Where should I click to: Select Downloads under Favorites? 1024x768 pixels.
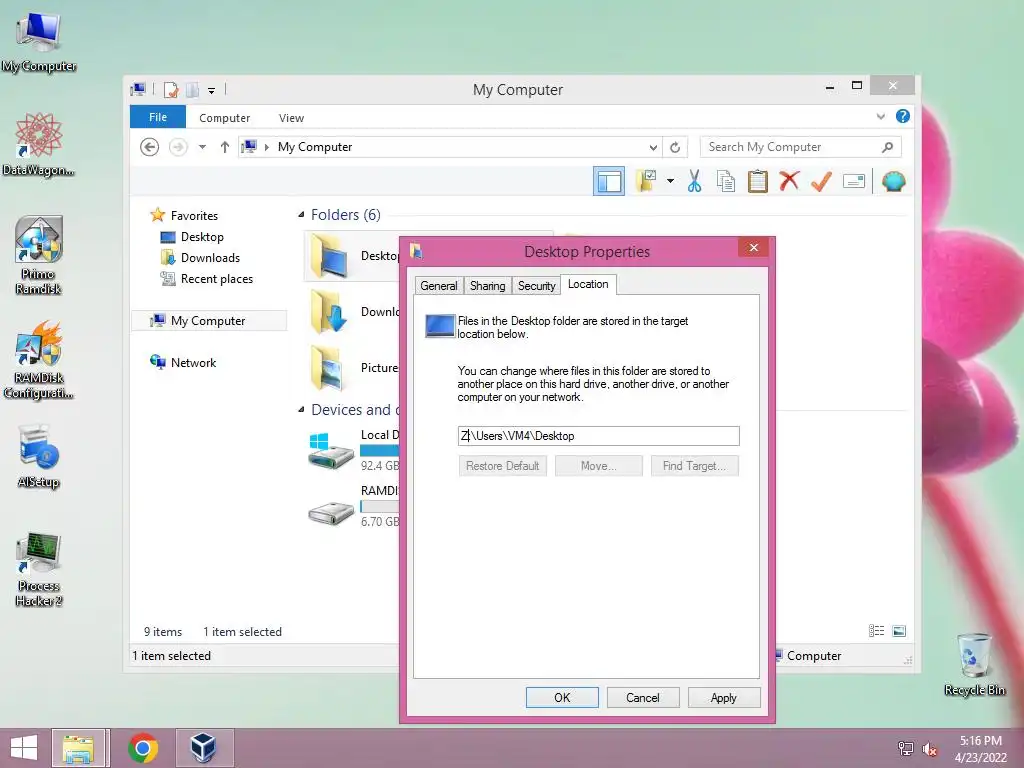[200, 258]
